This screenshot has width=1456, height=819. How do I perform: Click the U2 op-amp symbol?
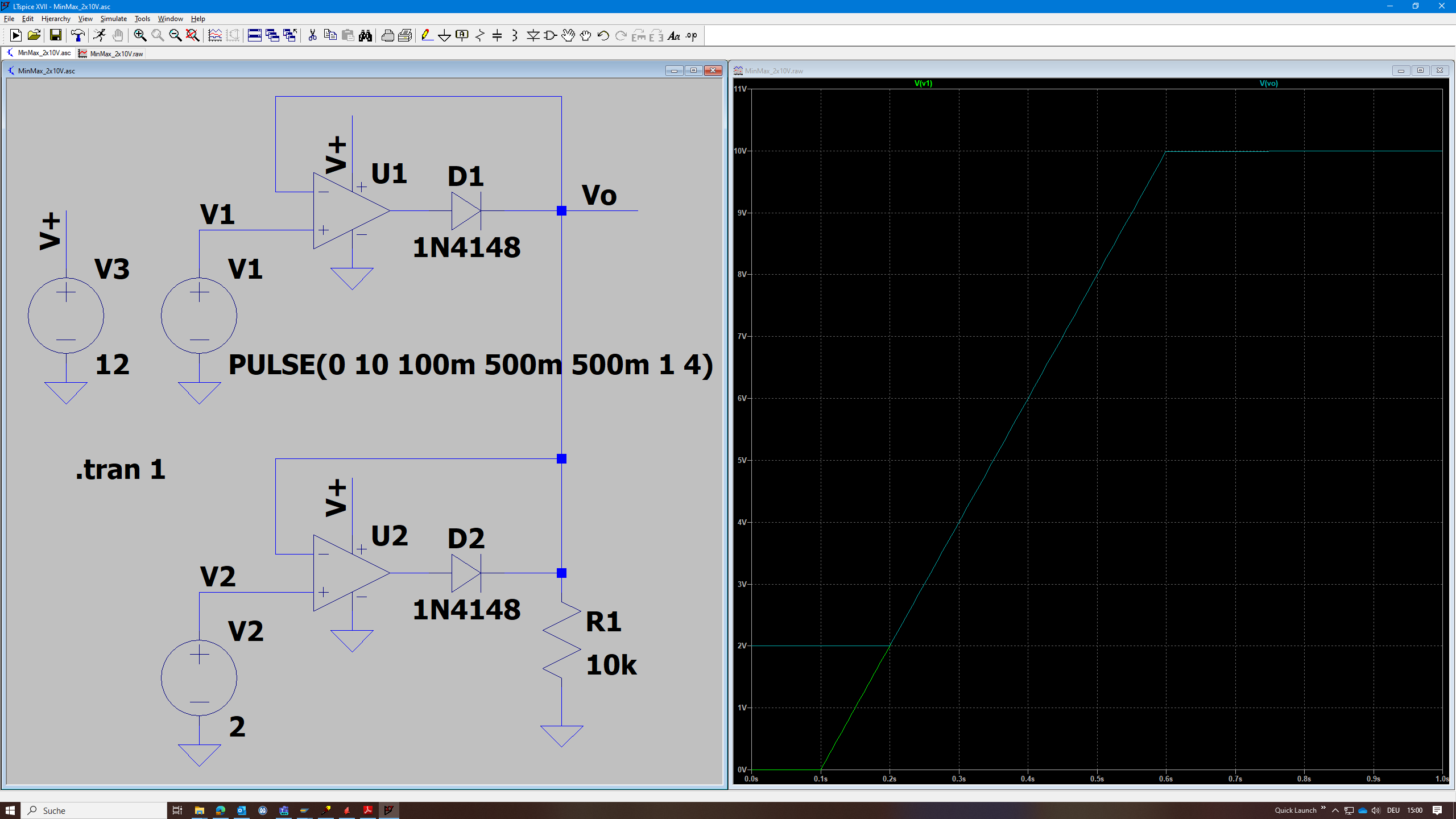(351, 573)
